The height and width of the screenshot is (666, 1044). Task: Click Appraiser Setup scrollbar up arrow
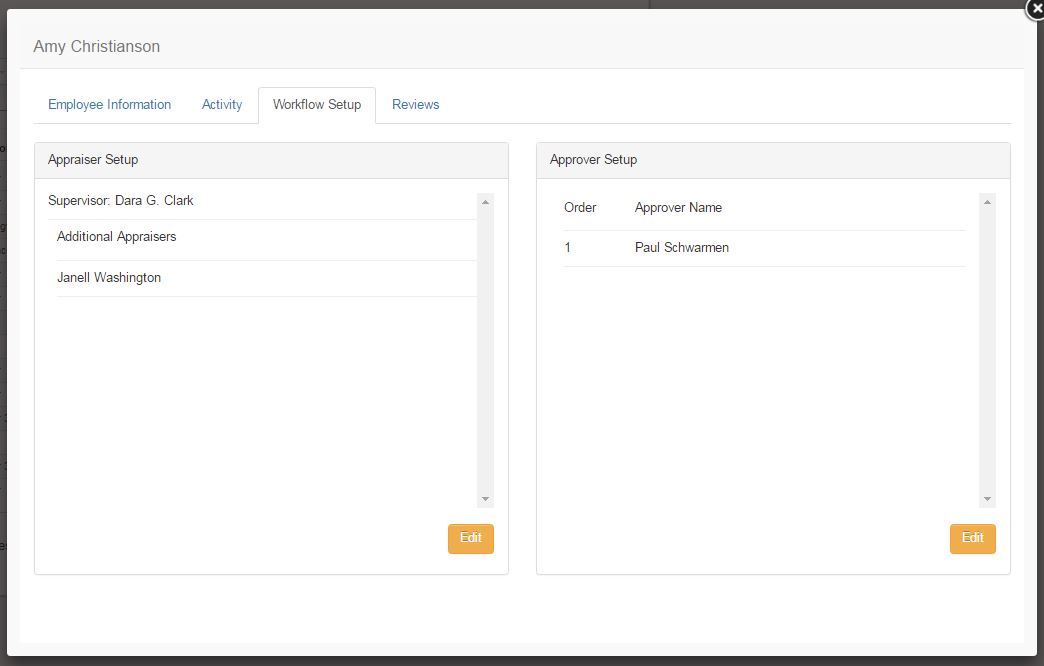pyautogui.click(x=485, y=202)
